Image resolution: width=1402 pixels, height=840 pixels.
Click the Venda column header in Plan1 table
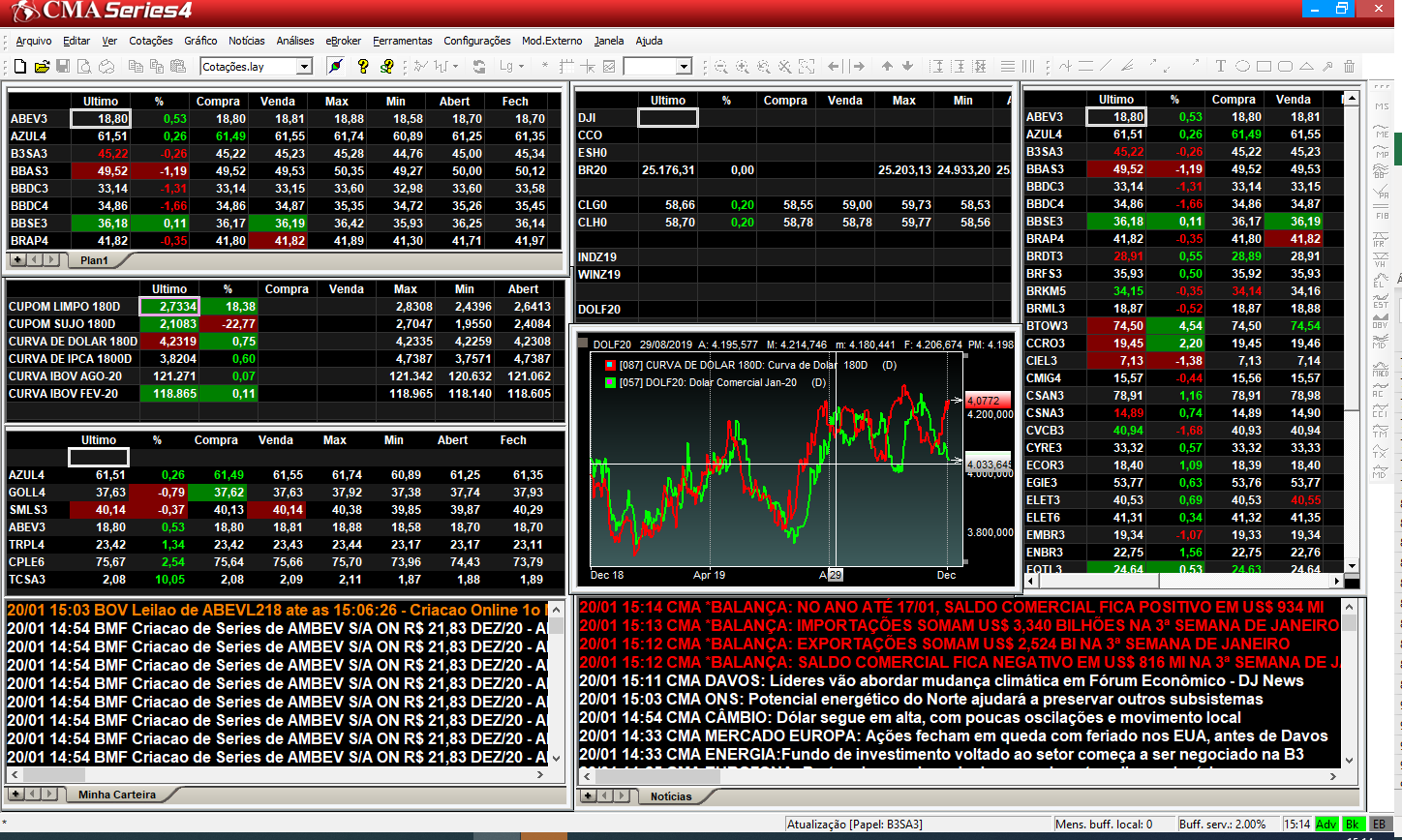278,102
